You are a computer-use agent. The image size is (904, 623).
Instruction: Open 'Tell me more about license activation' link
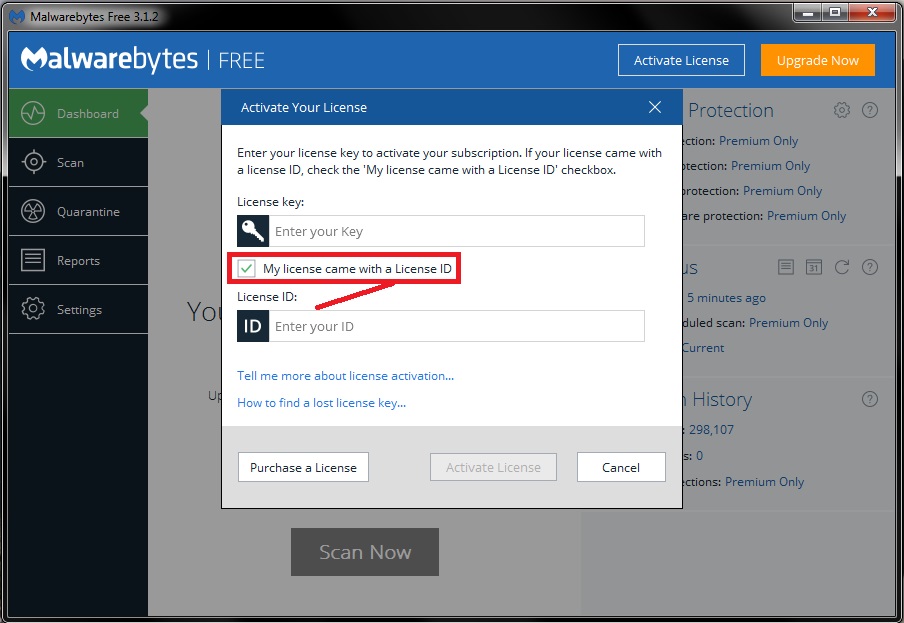click(x=345, y=376)
